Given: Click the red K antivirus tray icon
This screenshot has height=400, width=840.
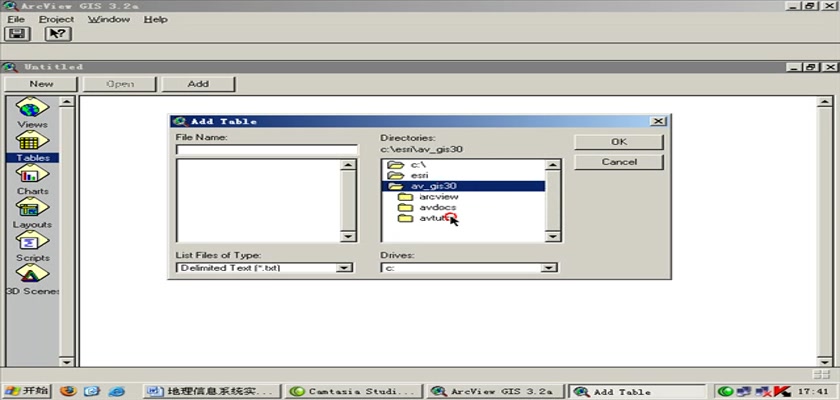Looking at the screenshot, I should 783,391.
